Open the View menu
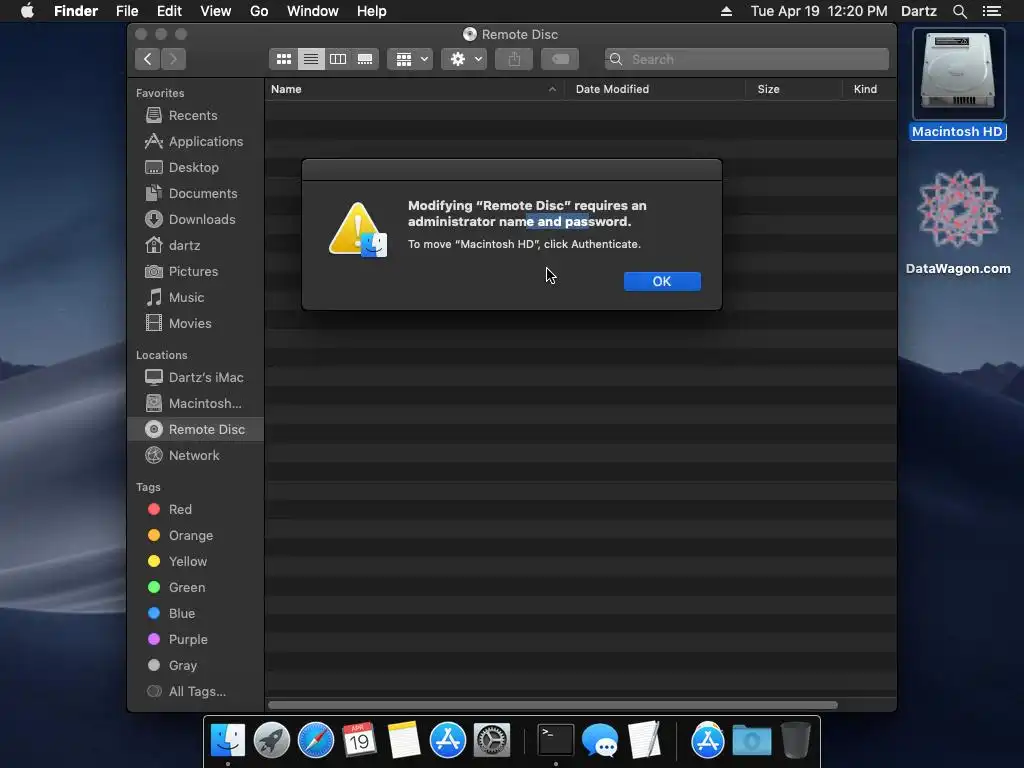Image resolution: width=1024 pixels, height=768 pixels. [x=216, y=11]
